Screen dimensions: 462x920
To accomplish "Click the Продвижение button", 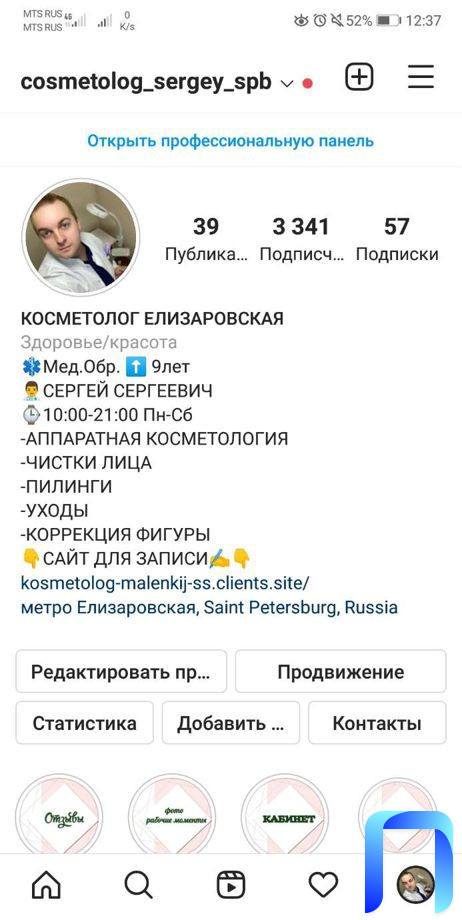I will coord(340,671).
